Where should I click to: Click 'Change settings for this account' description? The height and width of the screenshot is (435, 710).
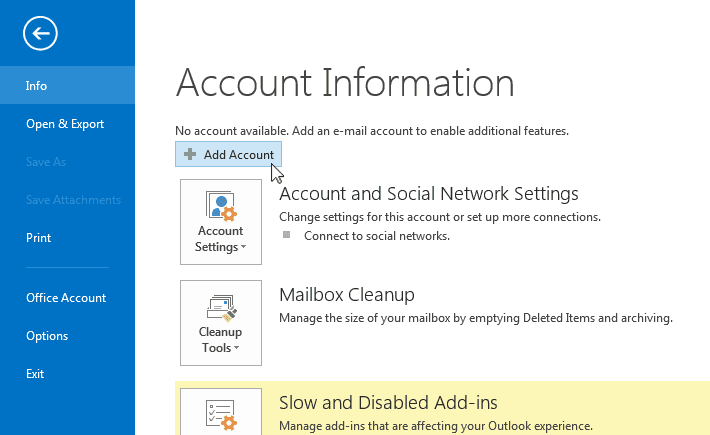coord(440,217)
